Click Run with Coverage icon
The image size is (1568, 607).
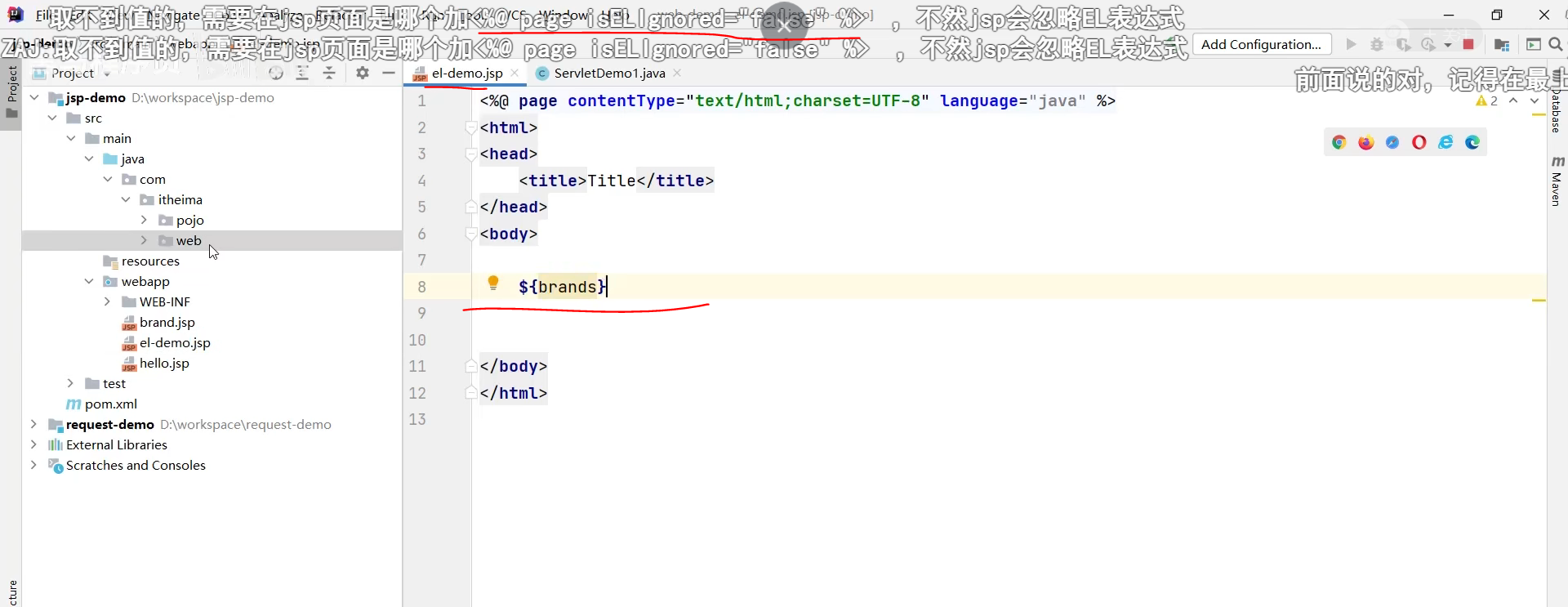(x=1403, y=44)
